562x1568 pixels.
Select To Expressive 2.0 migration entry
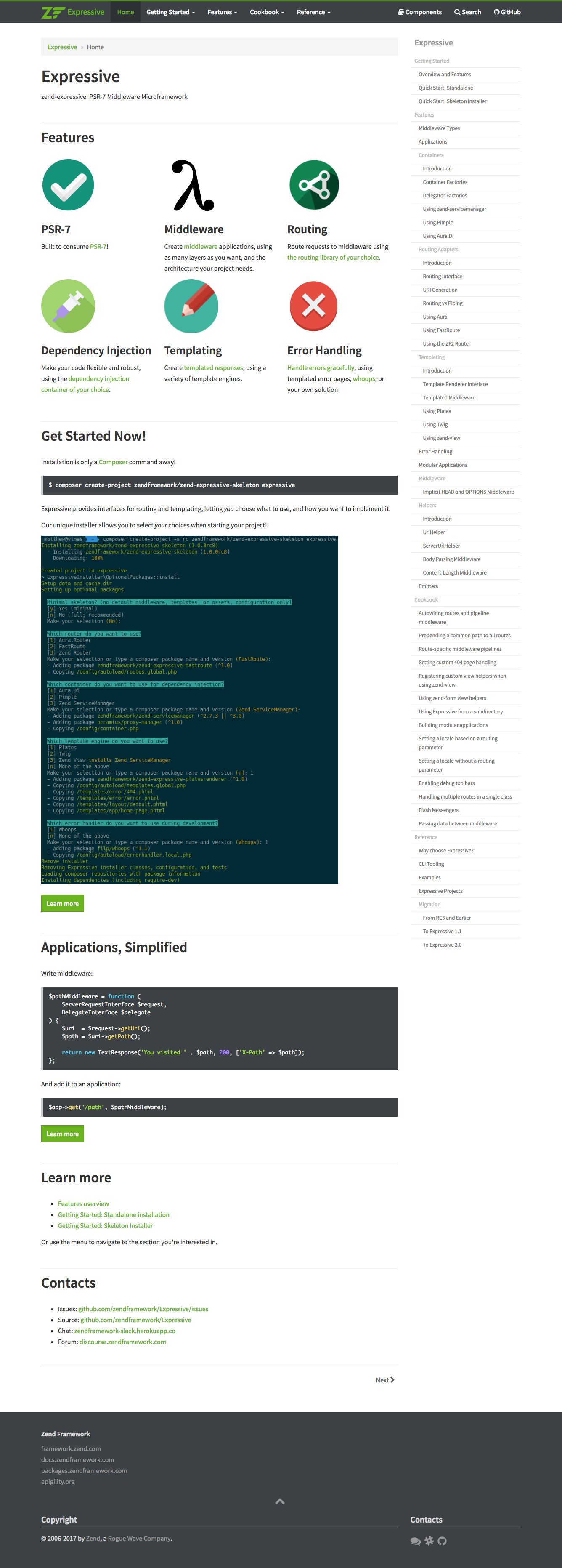point(442,945)
